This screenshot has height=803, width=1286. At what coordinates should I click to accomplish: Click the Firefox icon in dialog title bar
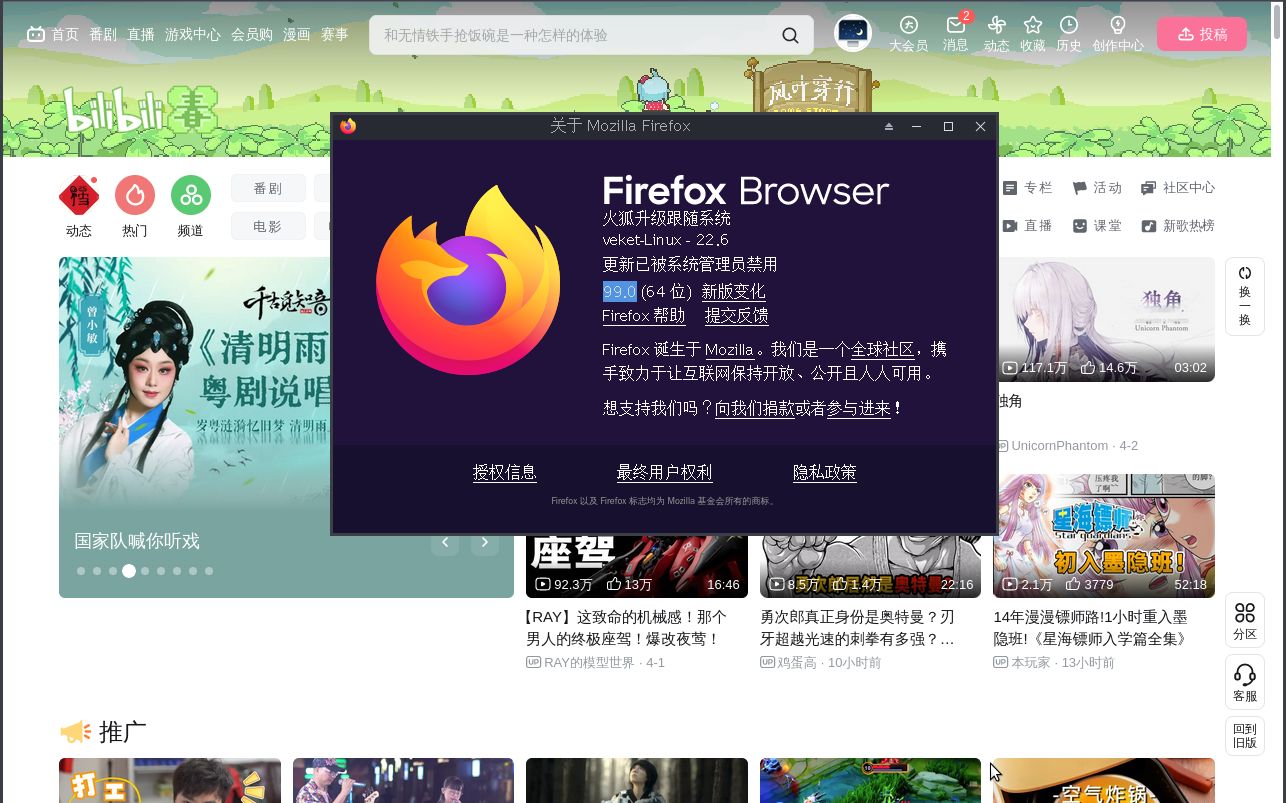(x=348, y=126)
